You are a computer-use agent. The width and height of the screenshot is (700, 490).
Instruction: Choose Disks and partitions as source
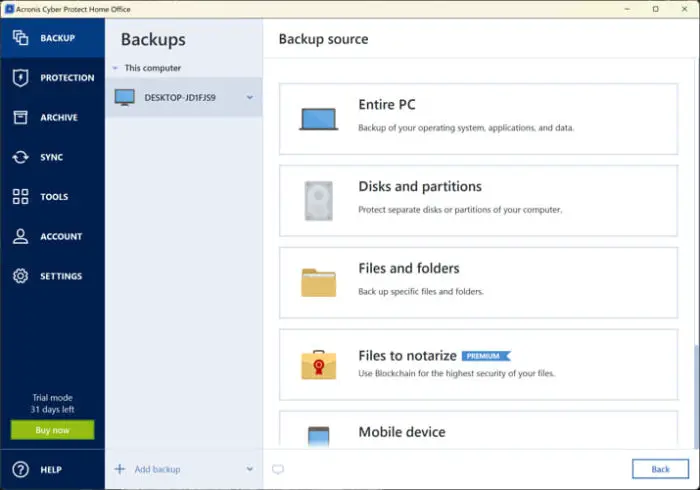478,201
